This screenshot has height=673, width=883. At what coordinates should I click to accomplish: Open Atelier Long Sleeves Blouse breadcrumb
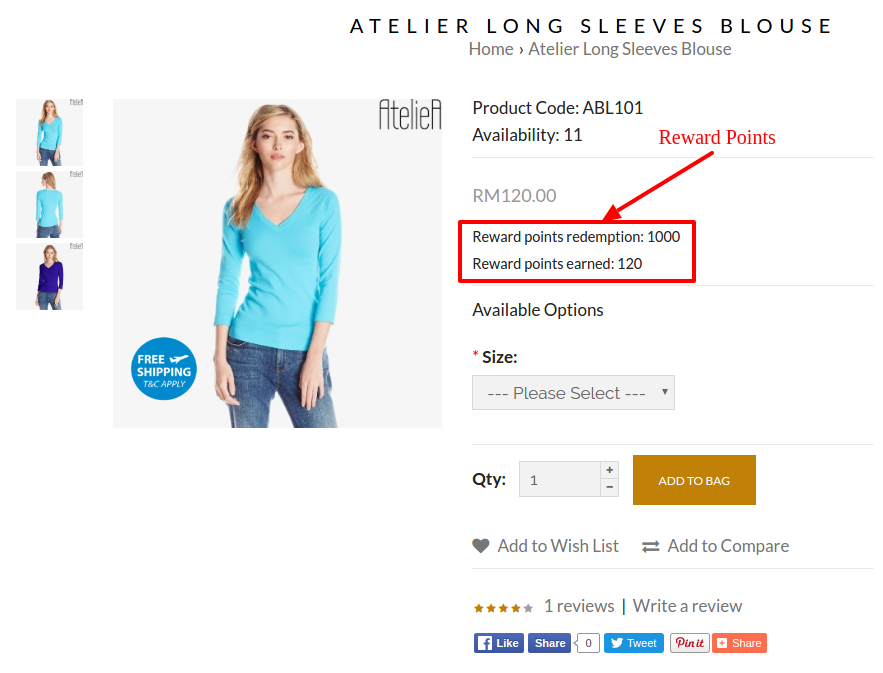point(630,49)
